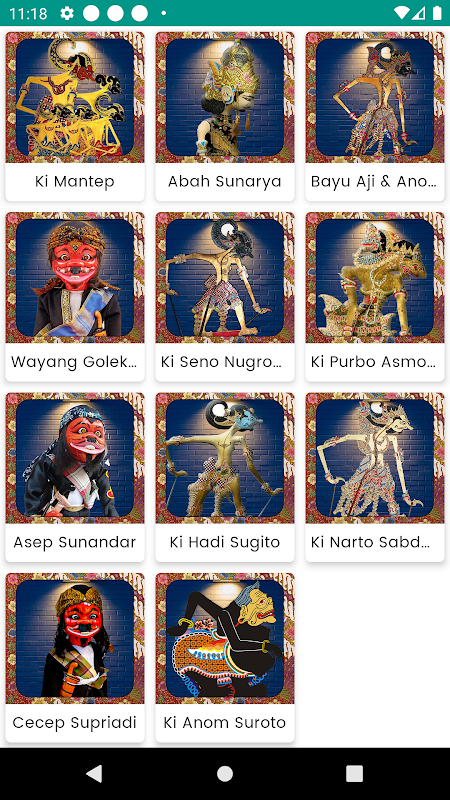This screenshot has height=800, width=450.
Task: Click the Cecep Supriadi name label
Action: (x=75, y=722)
